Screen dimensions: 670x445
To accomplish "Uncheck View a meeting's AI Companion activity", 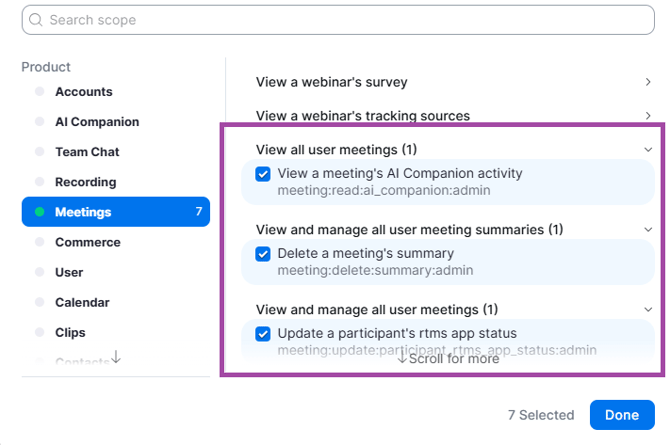I will [x=263, y=174].
